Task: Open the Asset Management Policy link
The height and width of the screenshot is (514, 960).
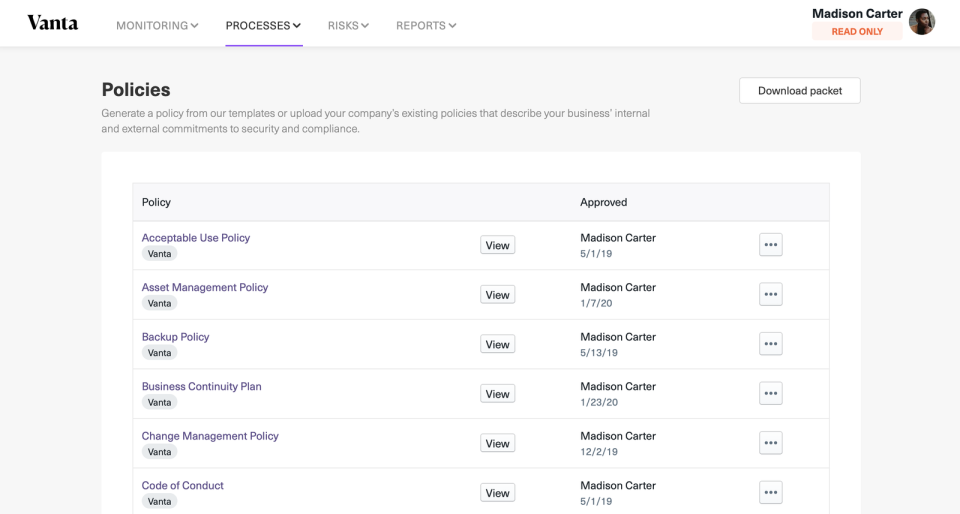Action: tap(204, 288)
